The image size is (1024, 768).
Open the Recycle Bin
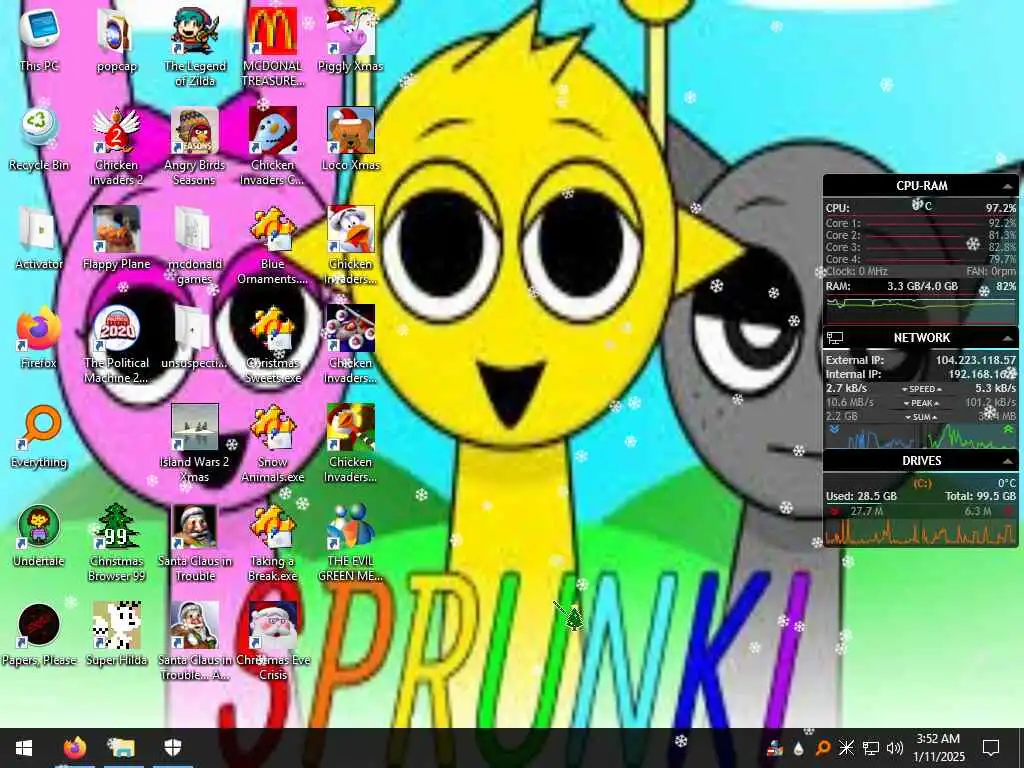coord(39,140)
